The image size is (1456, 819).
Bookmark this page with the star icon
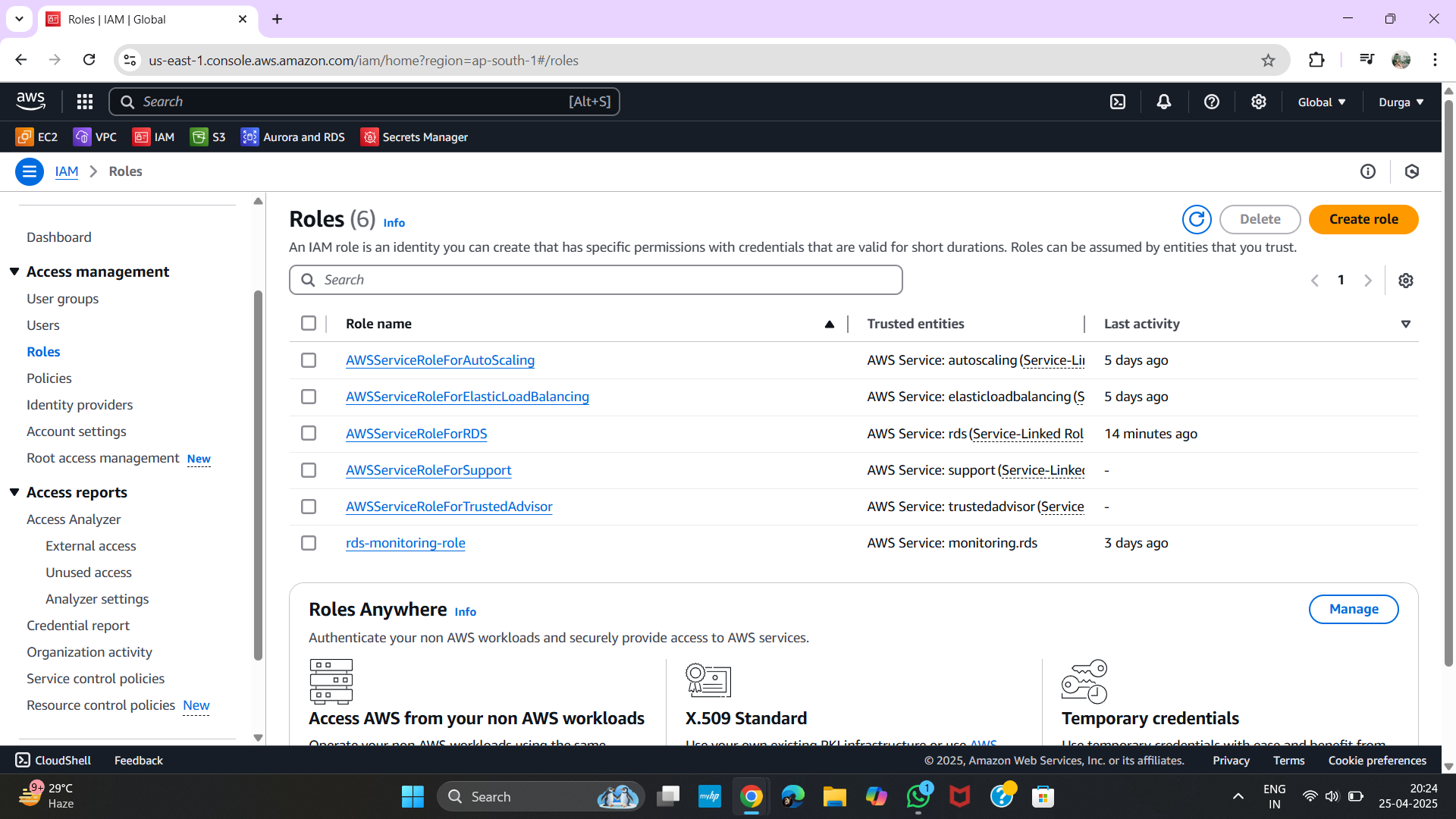1268,60
